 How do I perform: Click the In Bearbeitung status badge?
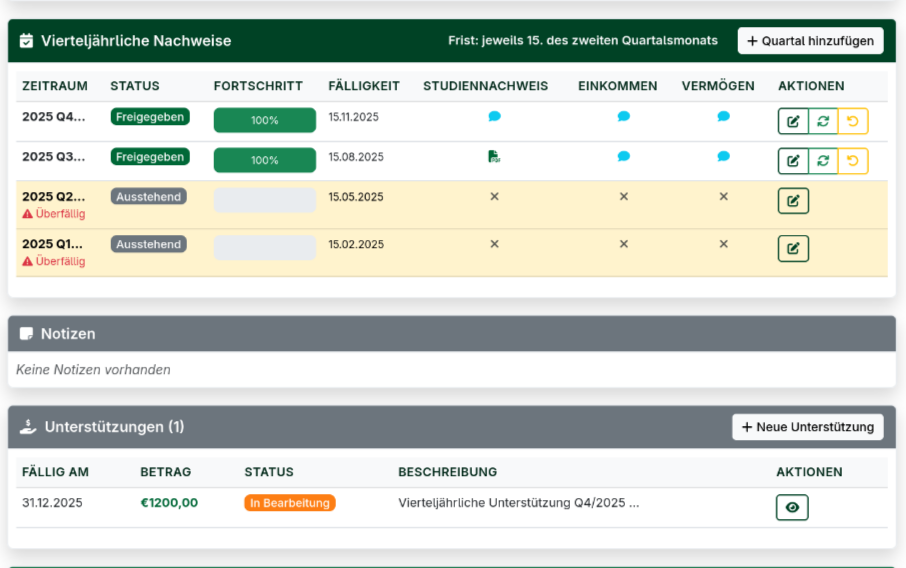pos(290,503)
